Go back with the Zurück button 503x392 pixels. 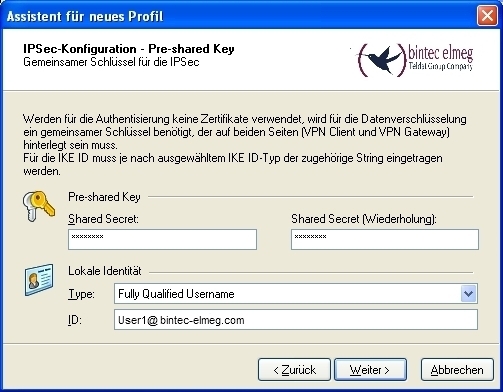point(294,370)
